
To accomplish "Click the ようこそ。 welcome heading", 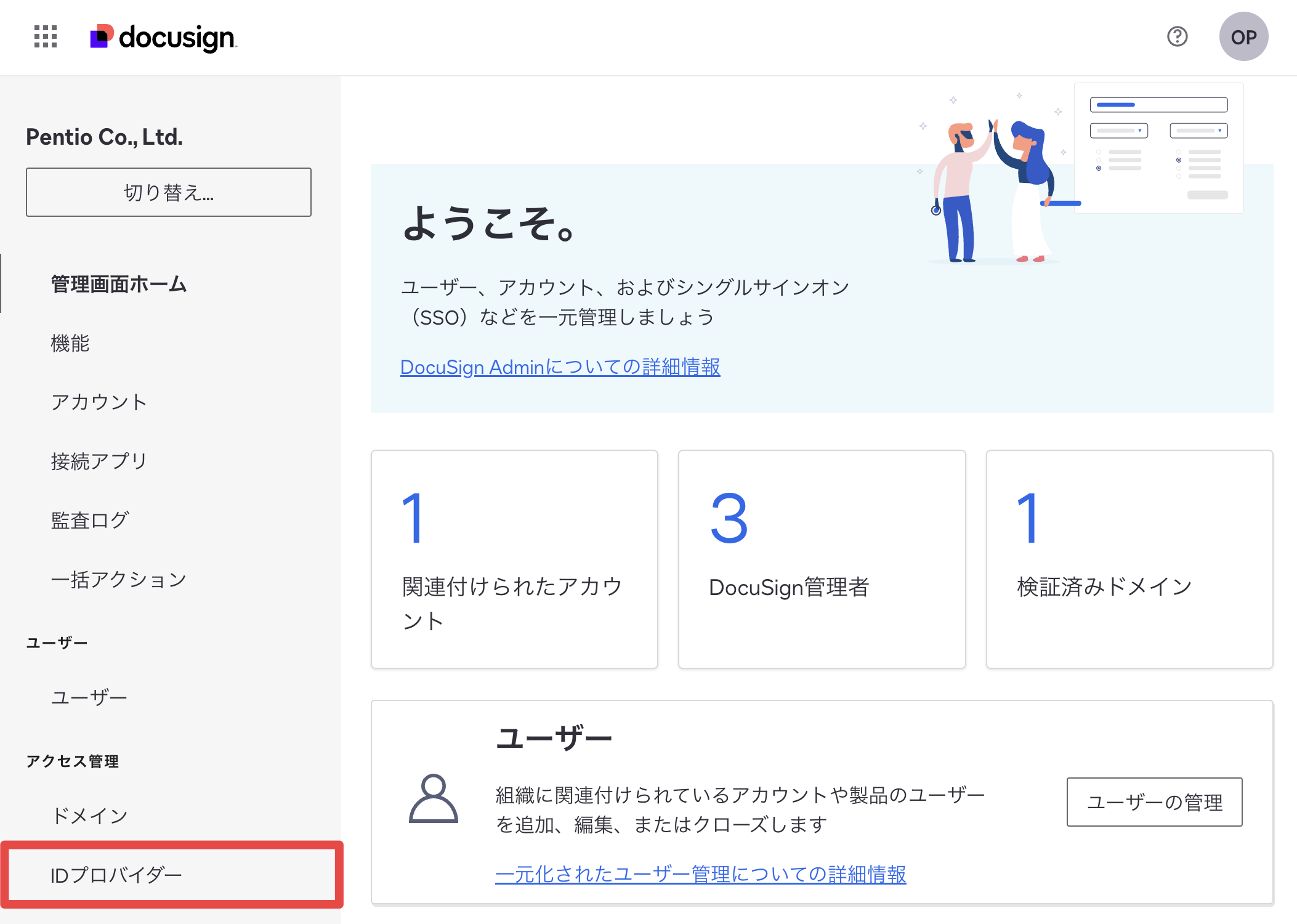I will (x=488, y=223).
